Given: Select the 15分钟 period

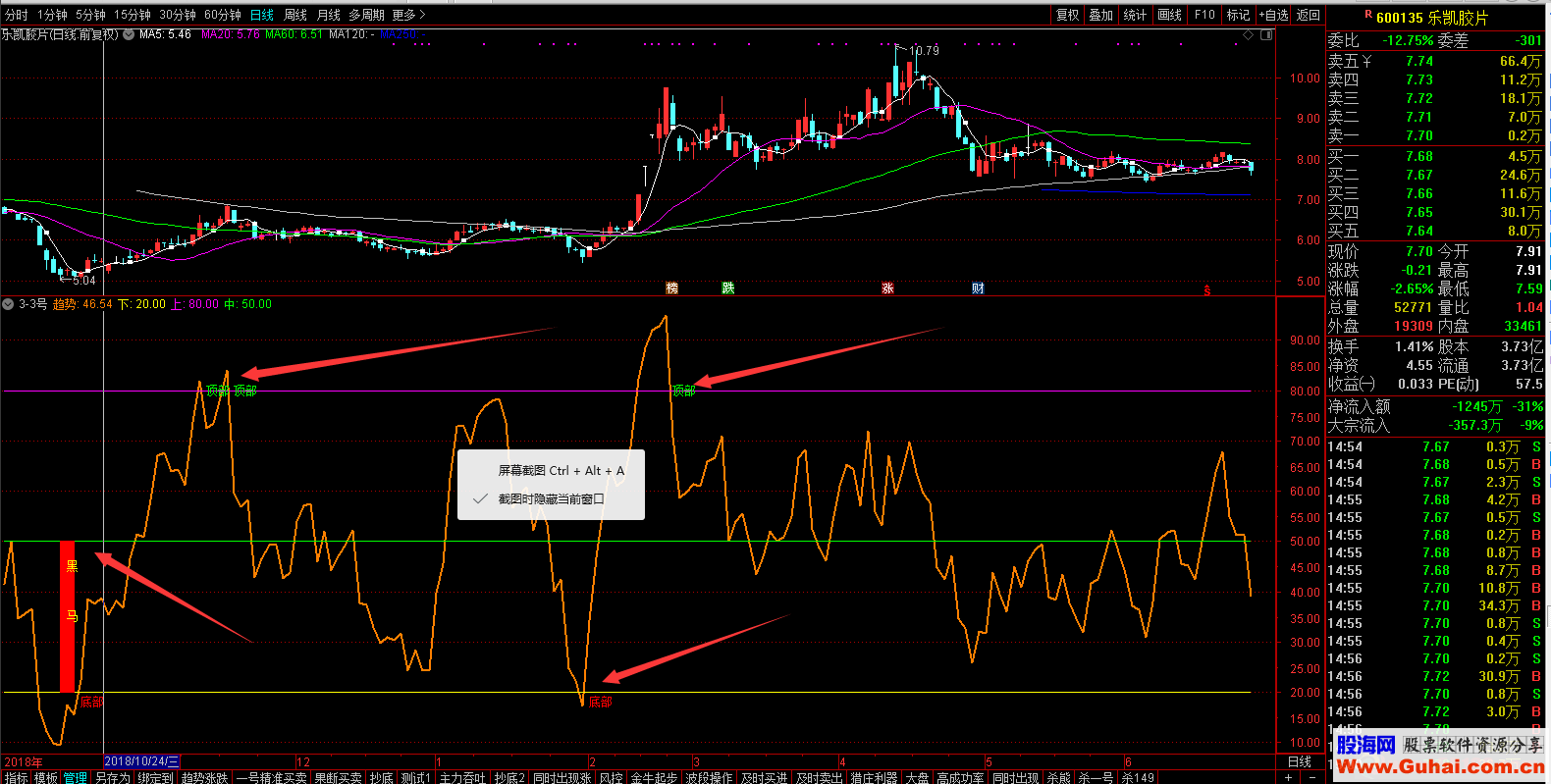Looking at the screenshot, I should [132, 15].
